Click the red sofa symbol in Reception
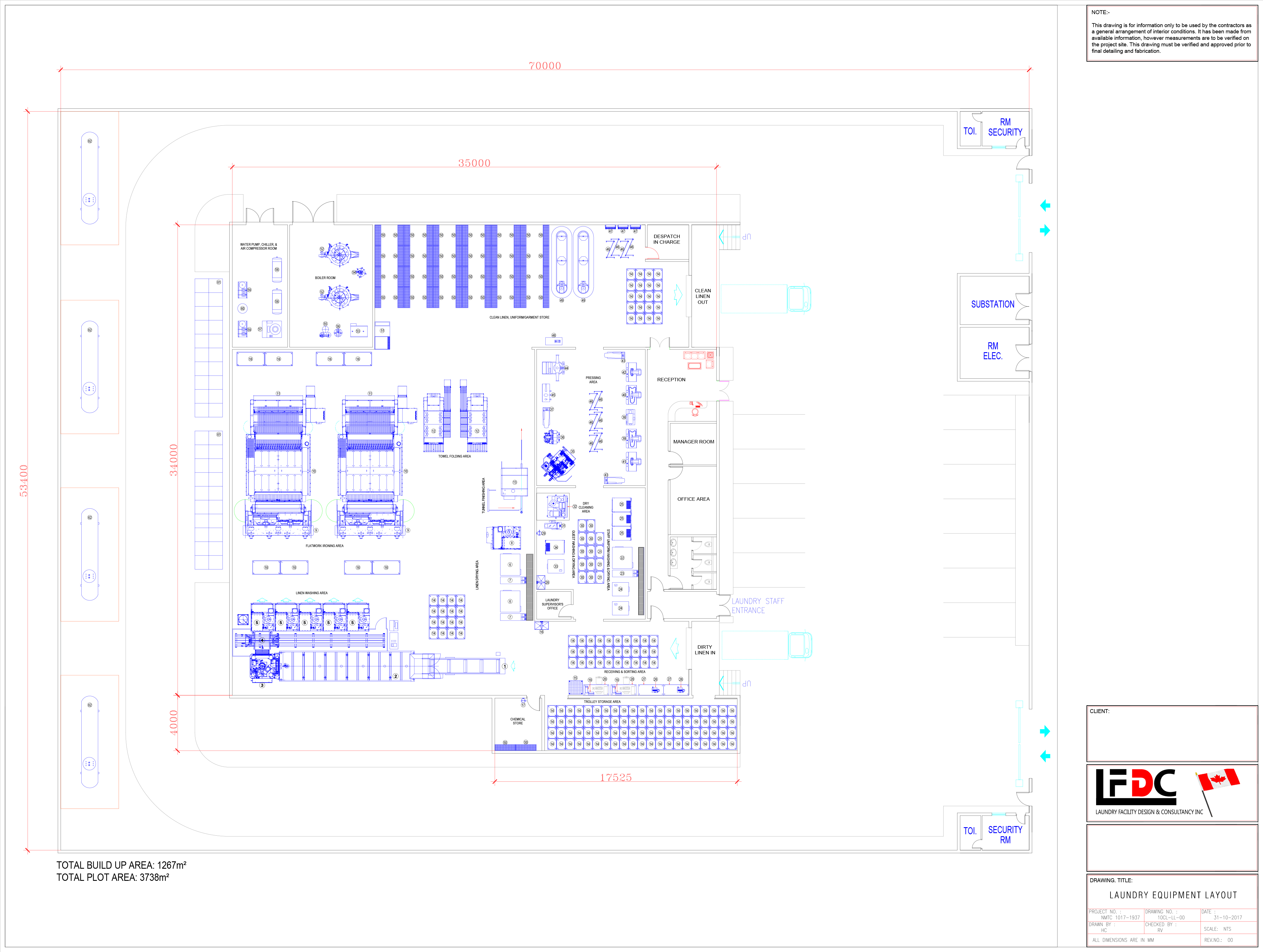The height and width of the screenshot is (952, 1263). click(x=694, y=355)
